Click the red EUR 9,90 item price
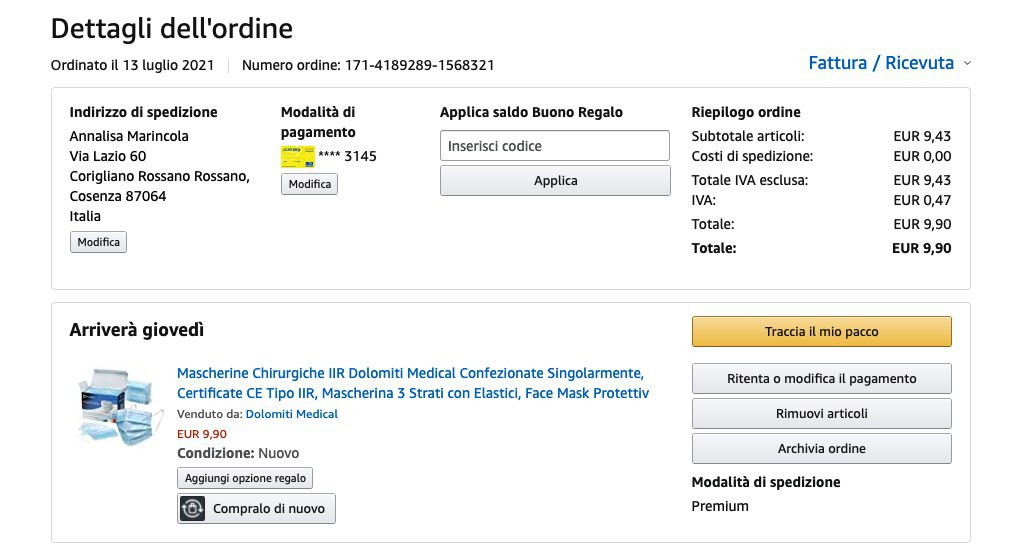The height and width of the screenshot is (544, 1018). click(x=202, y=434)
